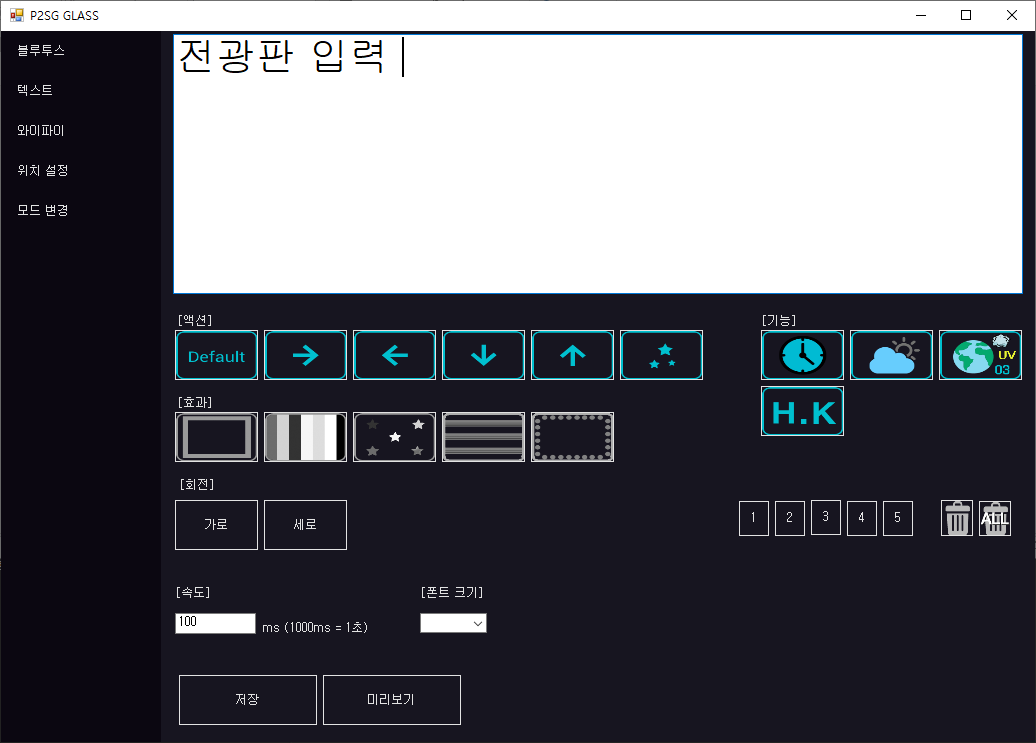Set rotation to 가로
The image size is (1036, 743).
216,525
